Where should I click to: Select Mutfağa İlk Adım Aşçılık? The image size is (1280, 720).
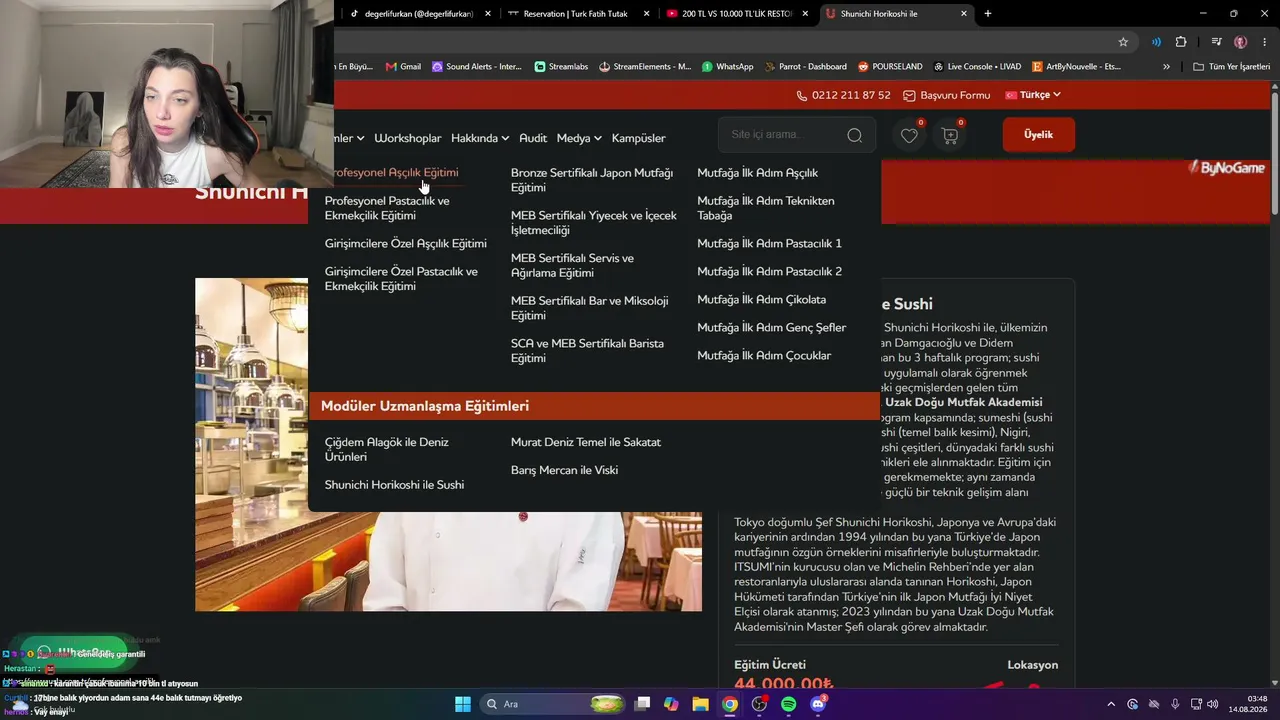(757, 173)
